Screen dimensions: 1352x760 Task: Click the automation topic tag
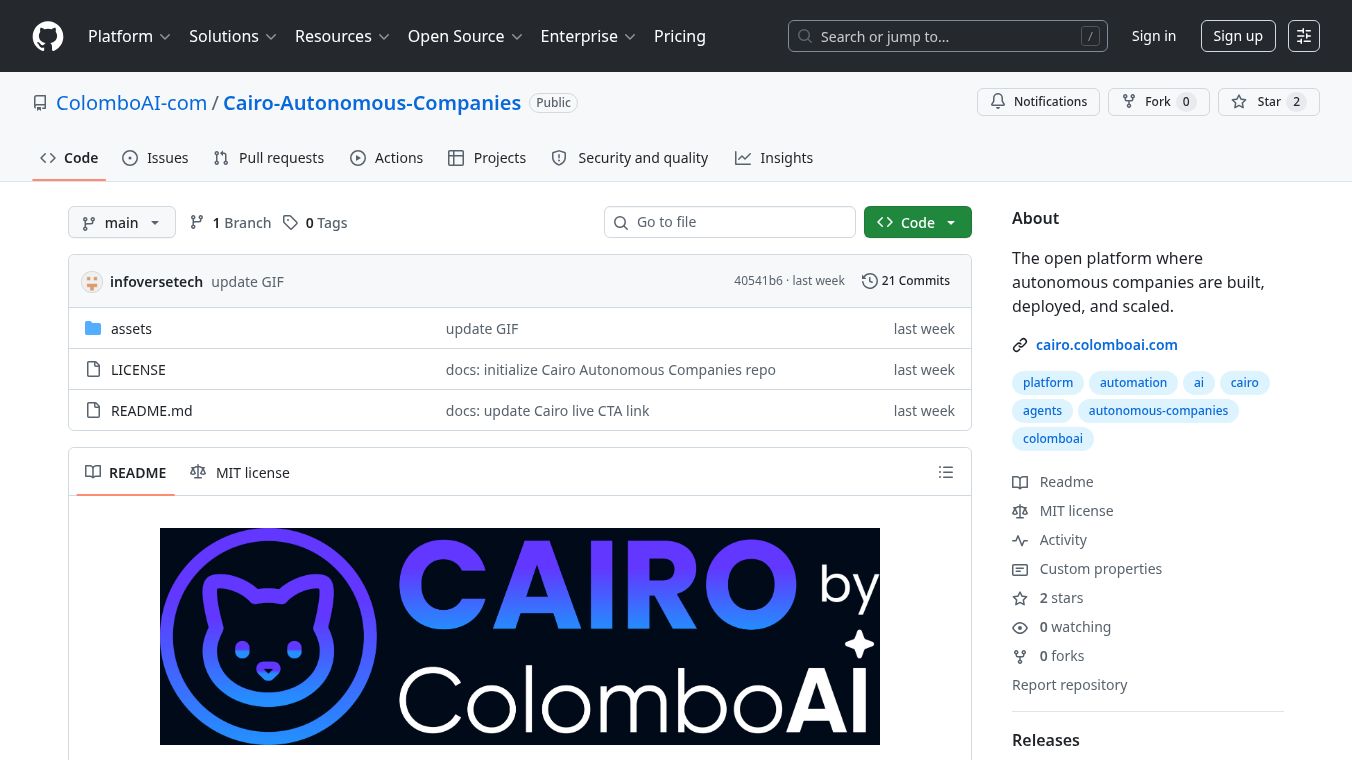[x=1133, y=383]
